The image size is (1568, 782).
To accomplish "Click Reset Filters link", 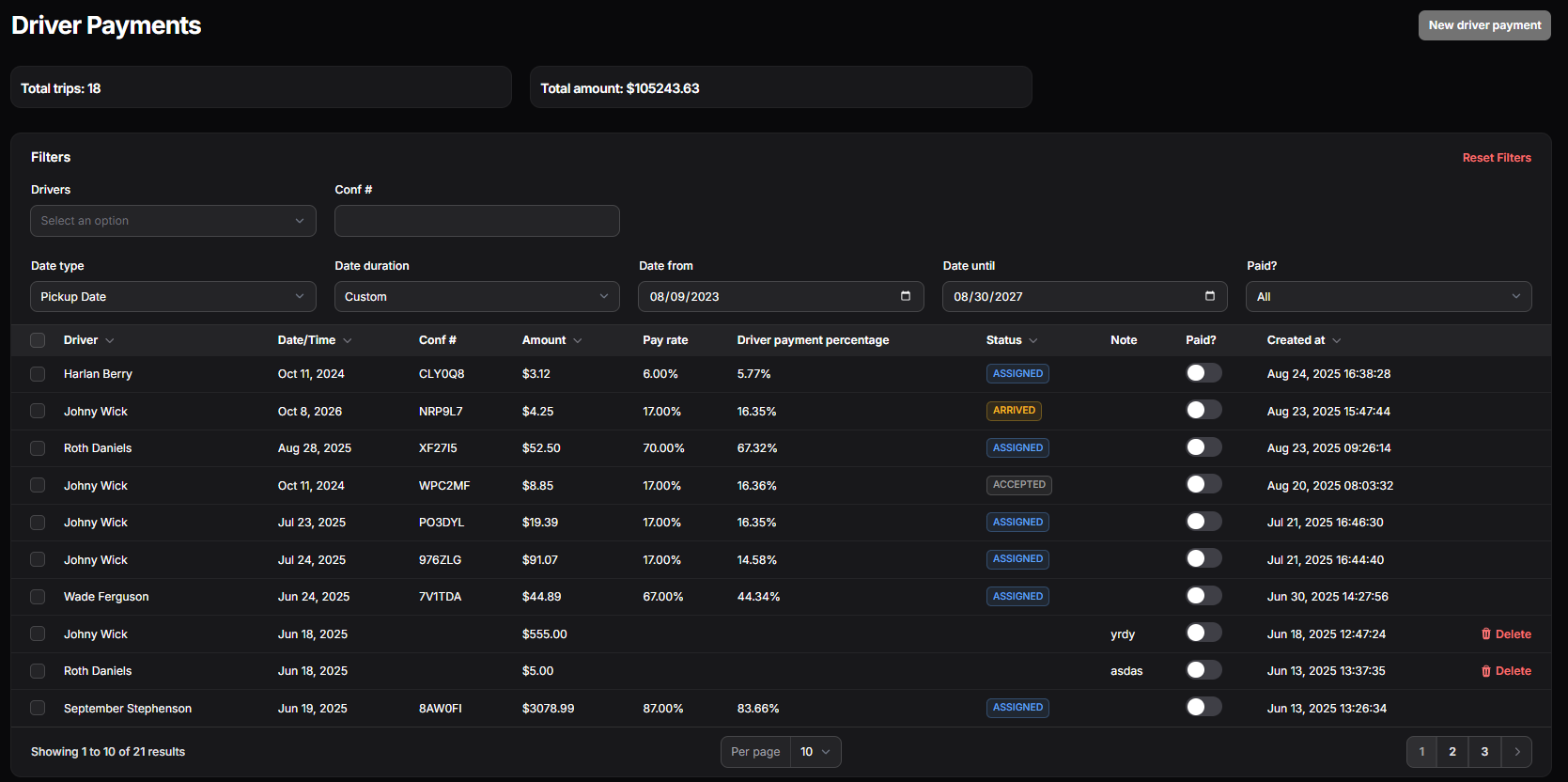I will click(x=1497, y=158).
